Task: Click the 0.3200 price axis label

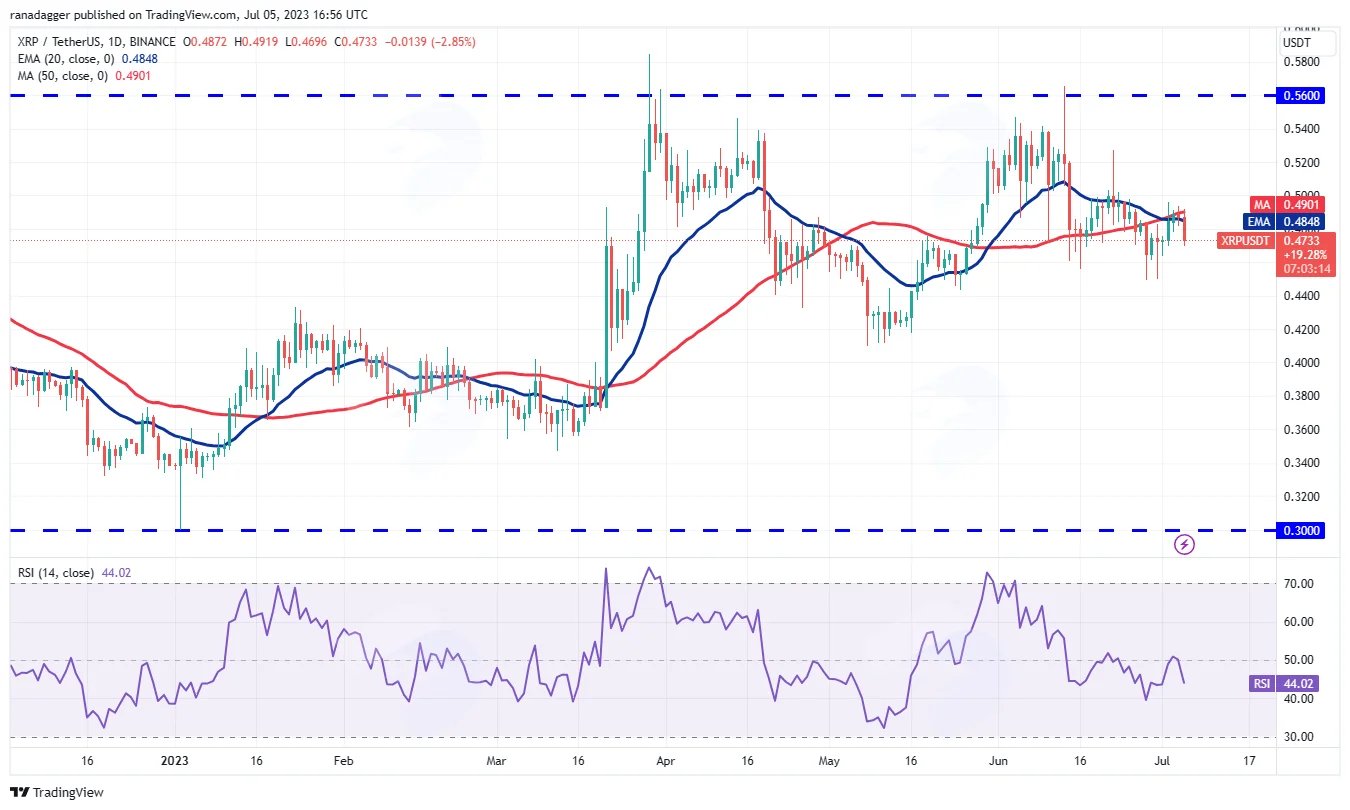Action: [x=1299, y=496]
